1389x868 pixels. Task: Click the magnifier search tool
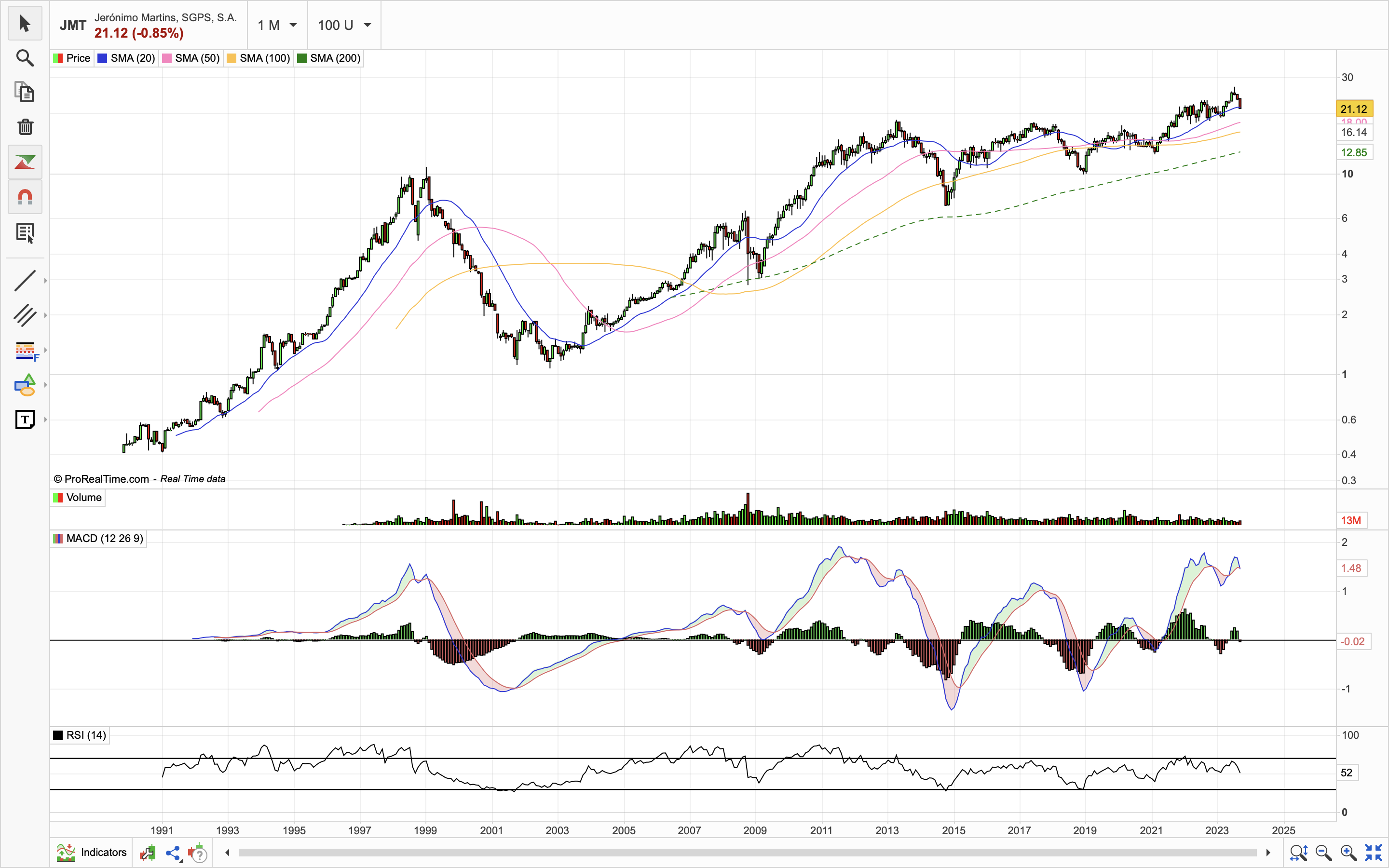pos(25,58)
